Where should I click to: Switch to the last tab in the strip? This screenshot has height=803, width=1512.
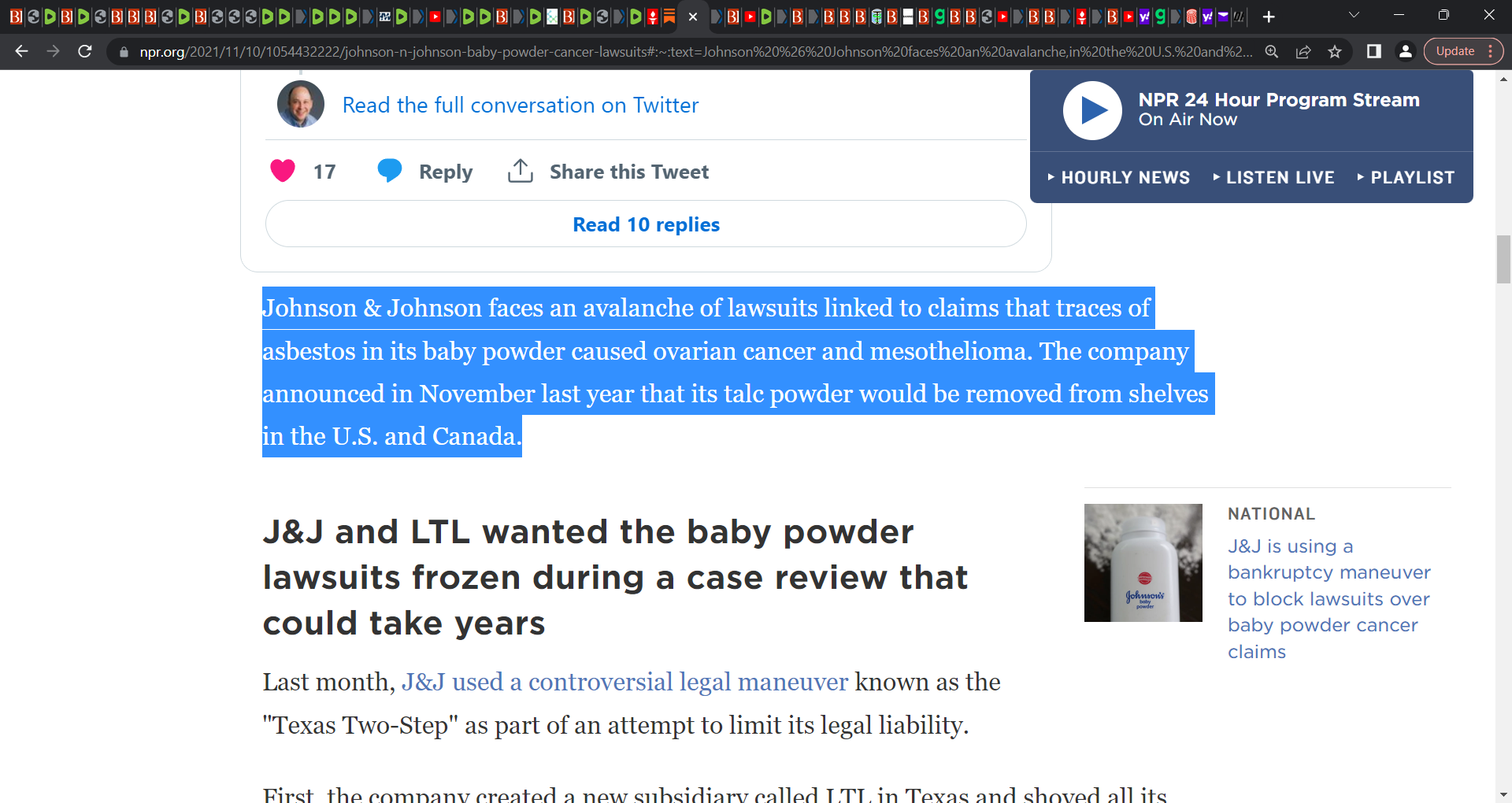tap(1239, 17)
